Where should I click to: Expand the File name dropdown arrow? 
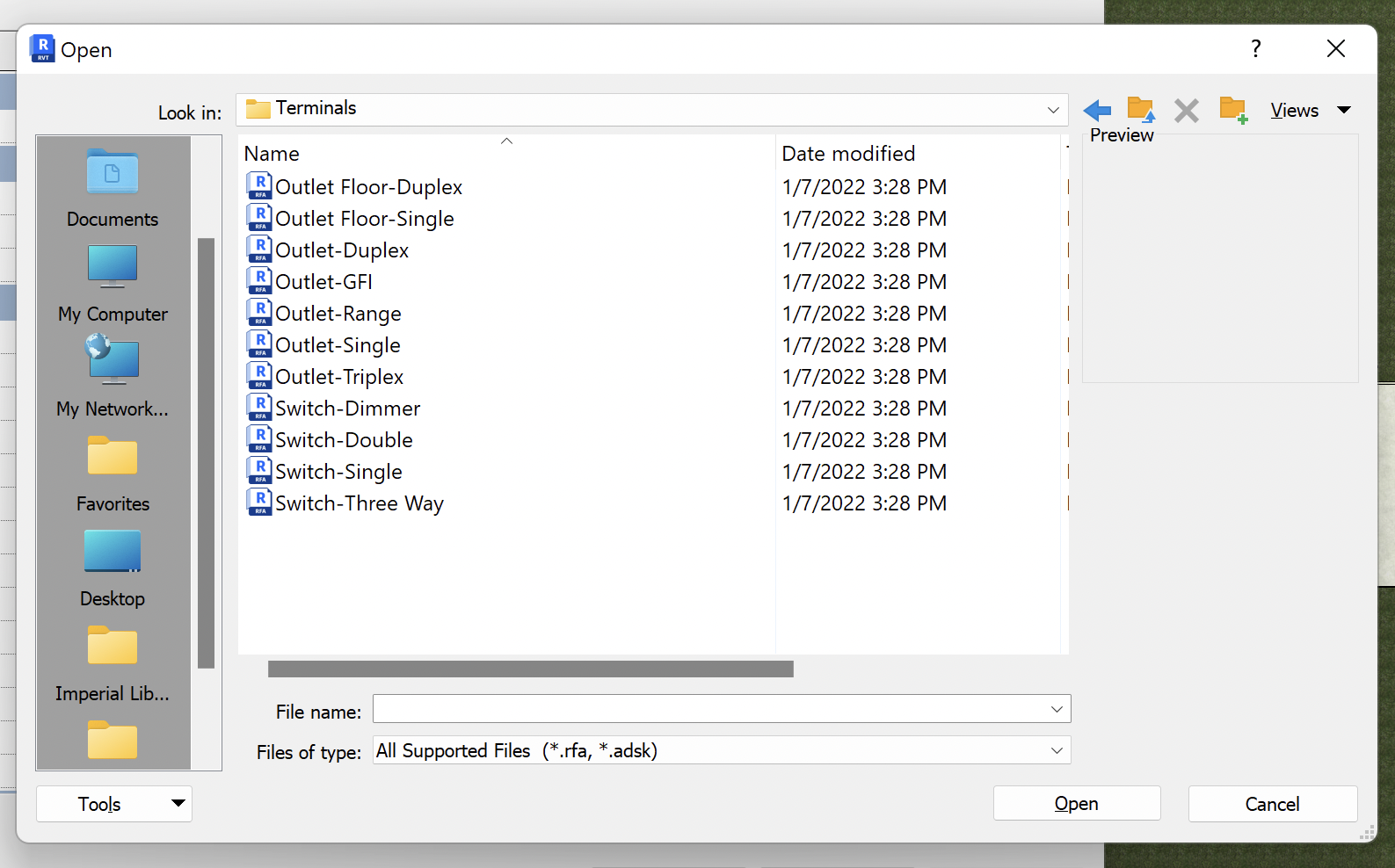(1057, 709)
